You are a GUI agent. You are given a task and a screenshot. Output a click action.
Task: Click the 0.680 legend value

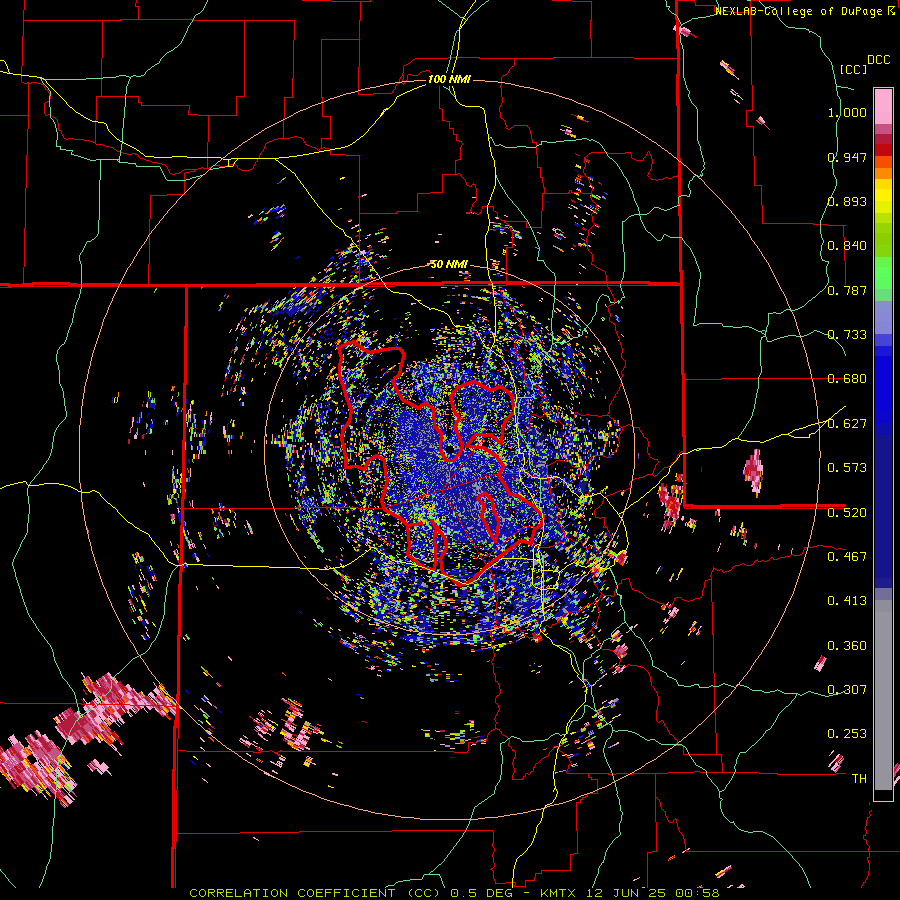[x=847, y=379]
